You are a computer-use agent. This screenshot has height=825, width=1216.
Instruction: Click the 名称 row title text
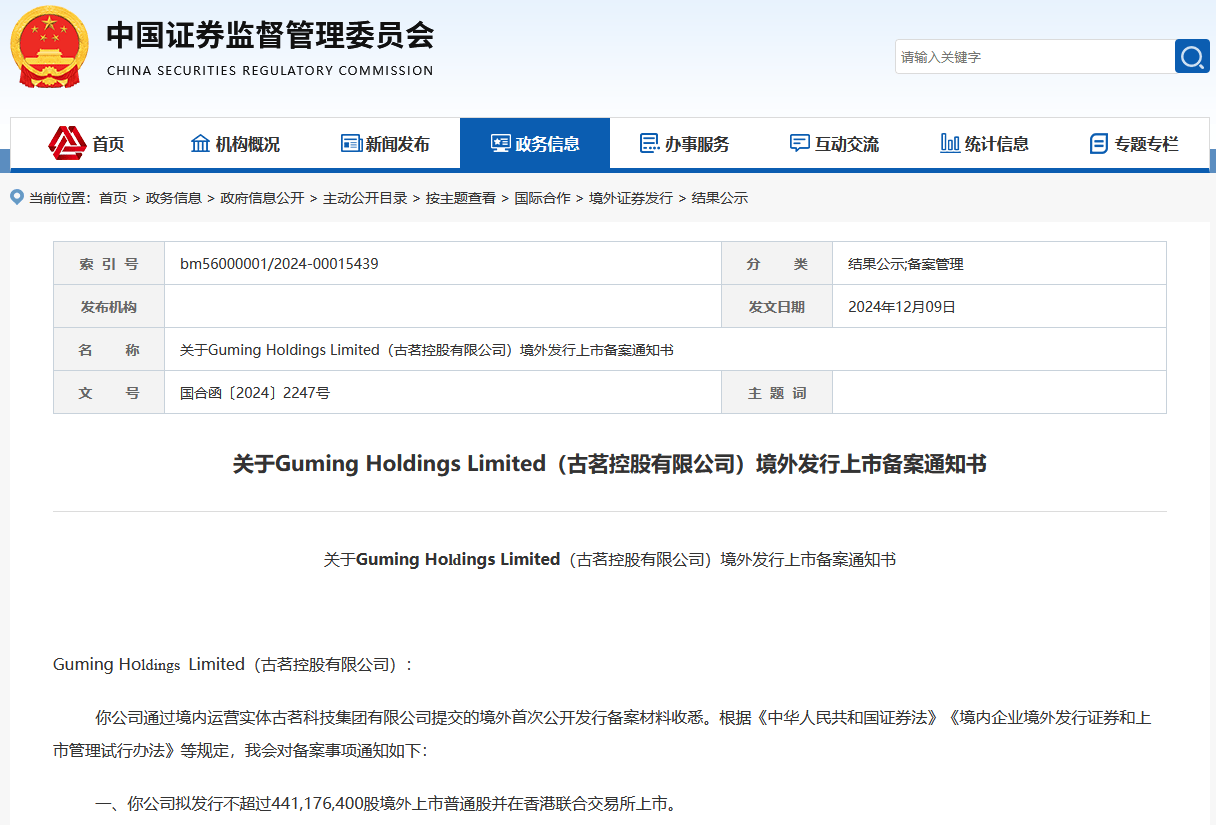point(427,350)
